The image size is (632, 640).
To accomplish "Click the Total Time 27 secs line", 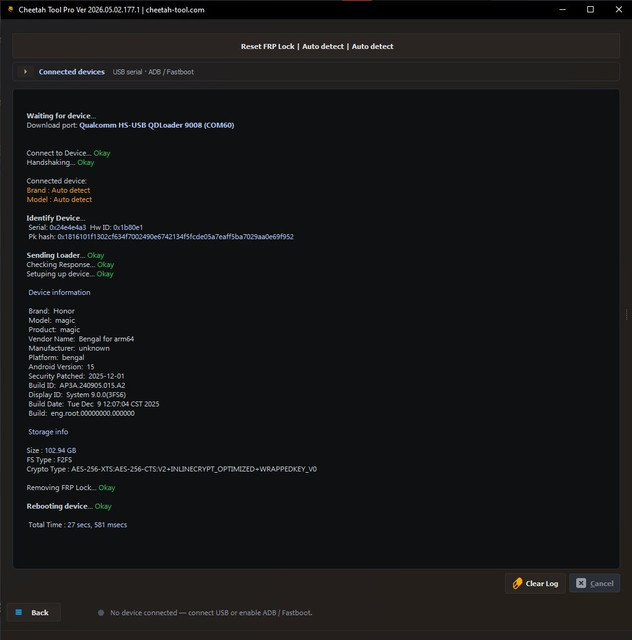I will (78, 525).
